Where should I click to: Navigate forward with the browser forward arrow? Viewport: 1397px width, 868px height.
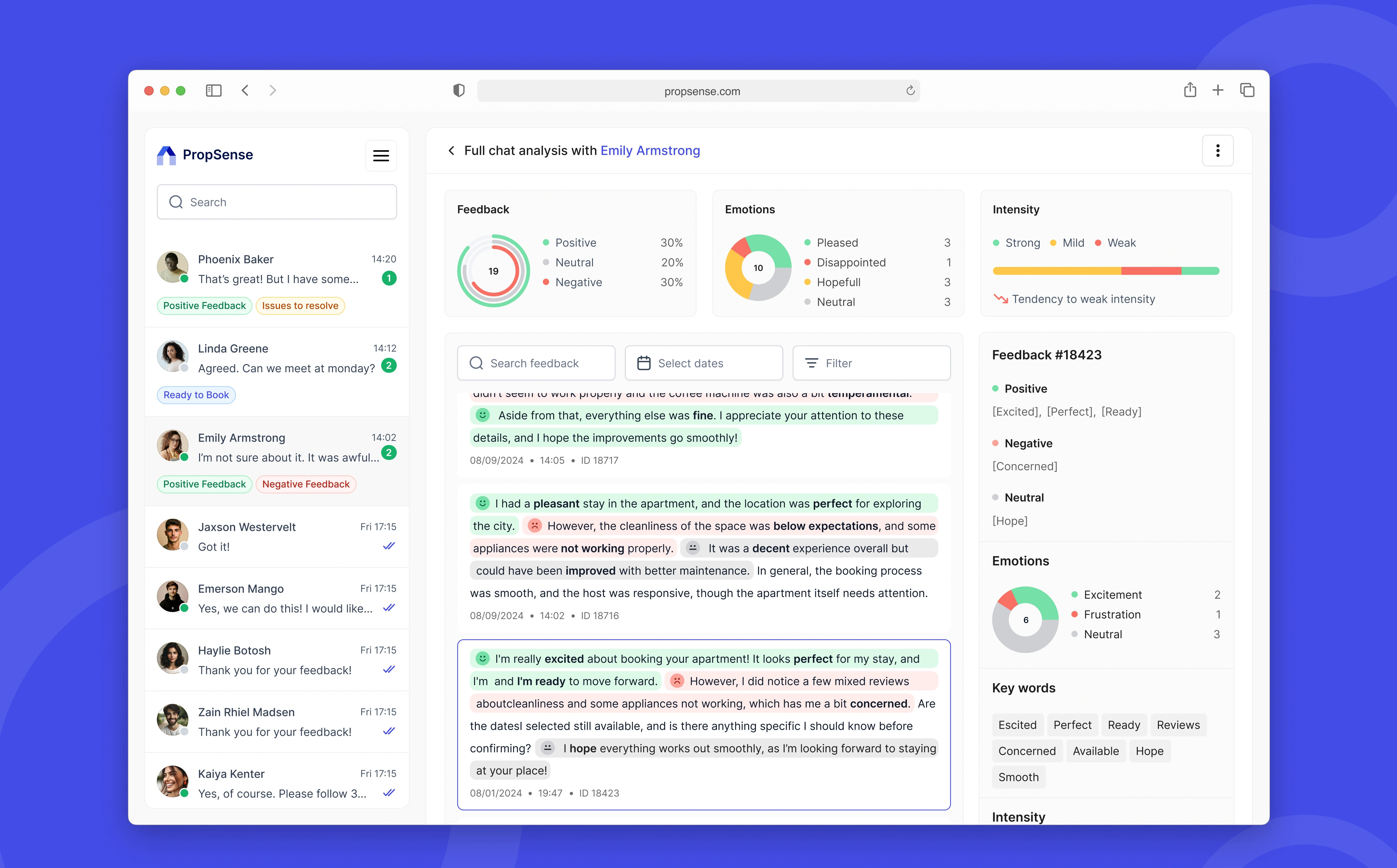click(273, 90)
